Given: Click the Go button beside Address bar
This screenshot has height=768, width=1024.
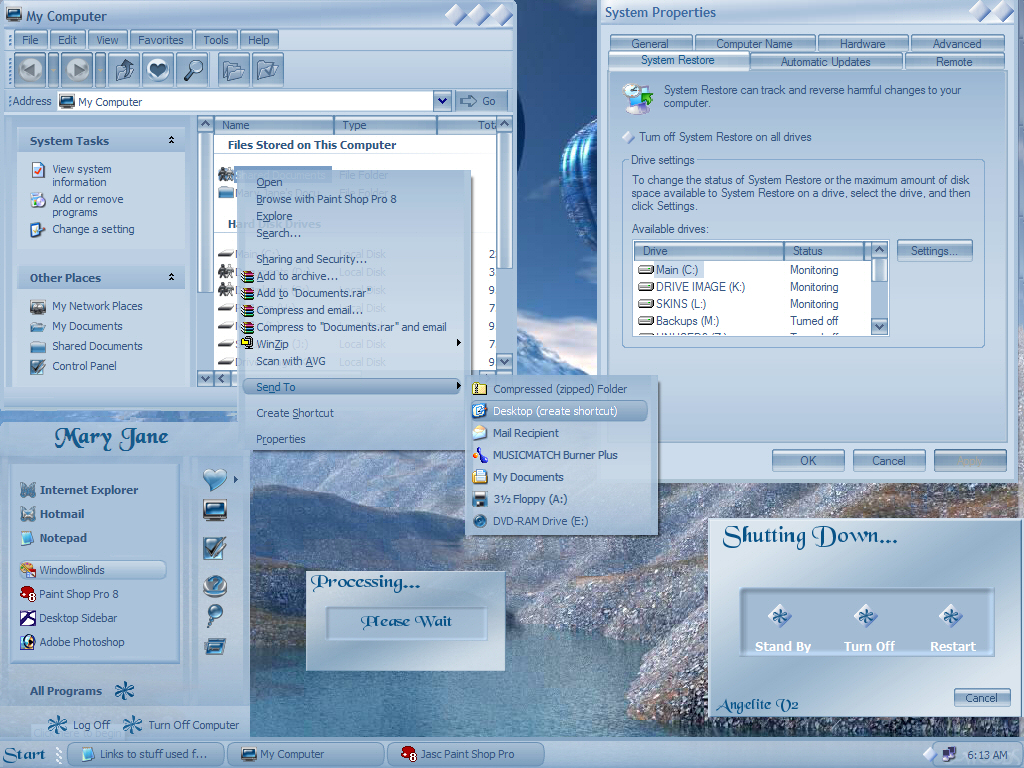Looking at the screenshot, I should pyautogui.click(x=479, y=101).
